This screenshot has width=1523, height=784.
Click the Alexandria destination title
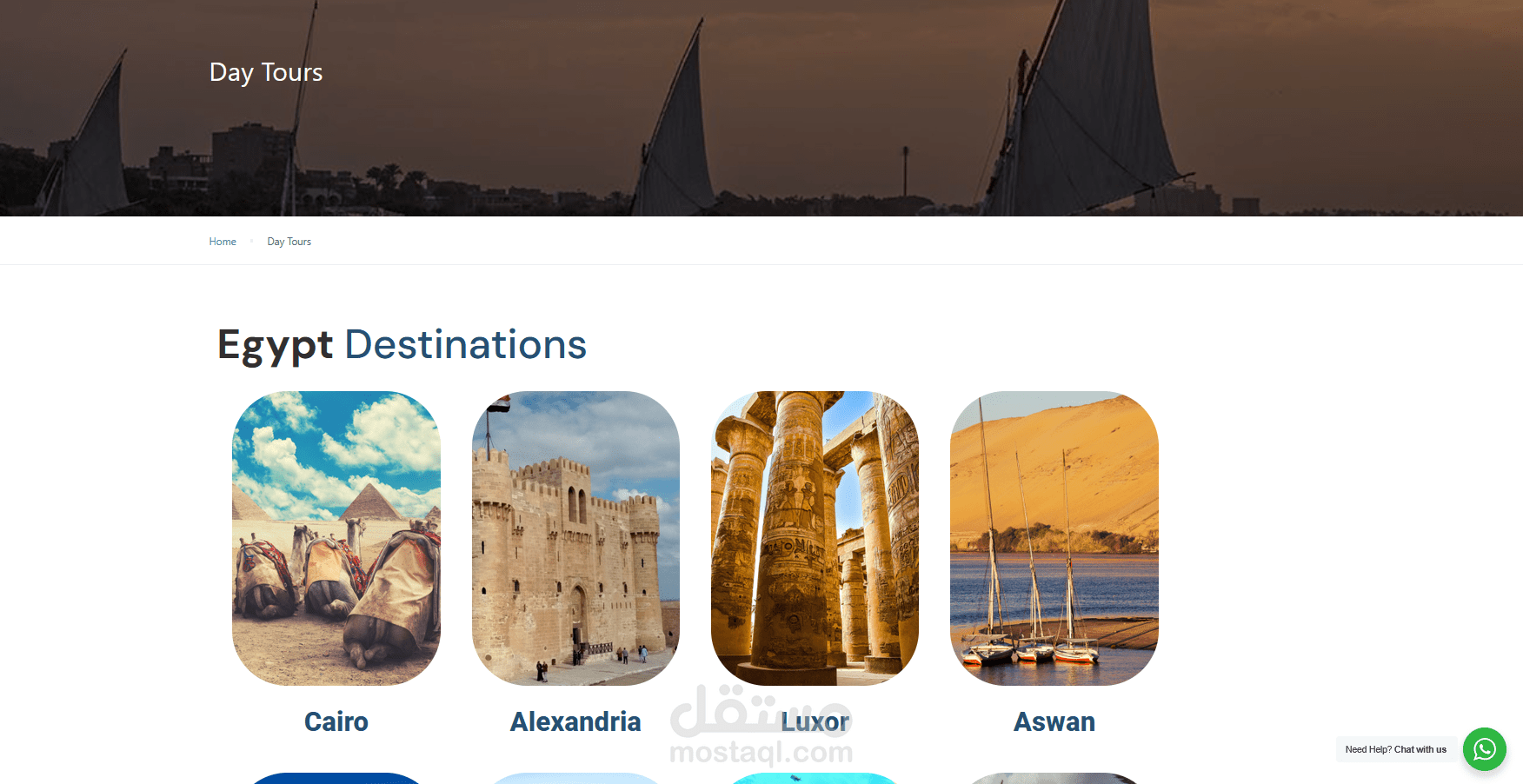click(575, 721)
